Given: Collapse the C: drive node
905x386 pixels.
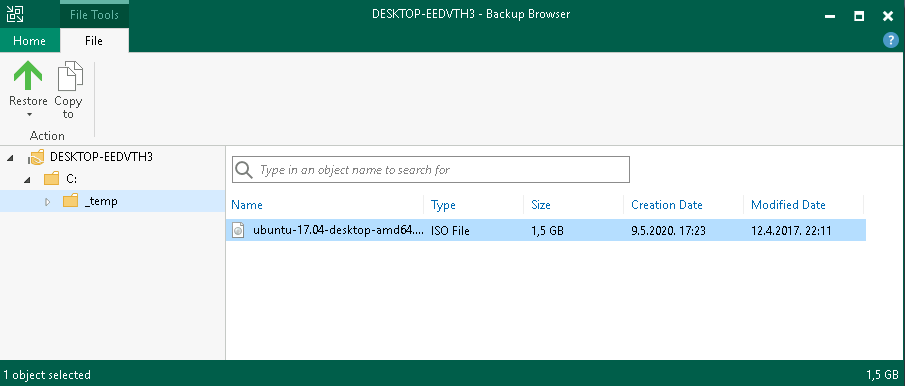Looking at the screenshot, I should (27, 179).
